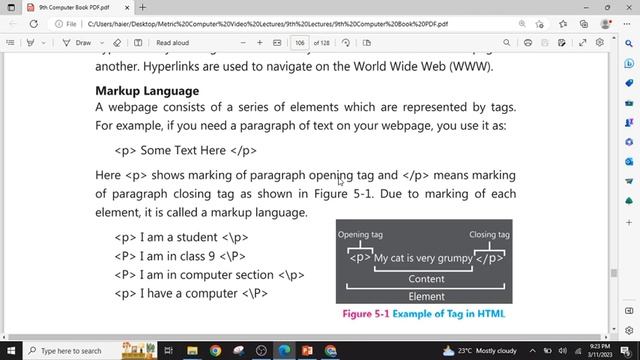The width and height of the screenshot is (640, 360).
Task: Expand the highlight color dropdown
Action: (x=43, y=42)
